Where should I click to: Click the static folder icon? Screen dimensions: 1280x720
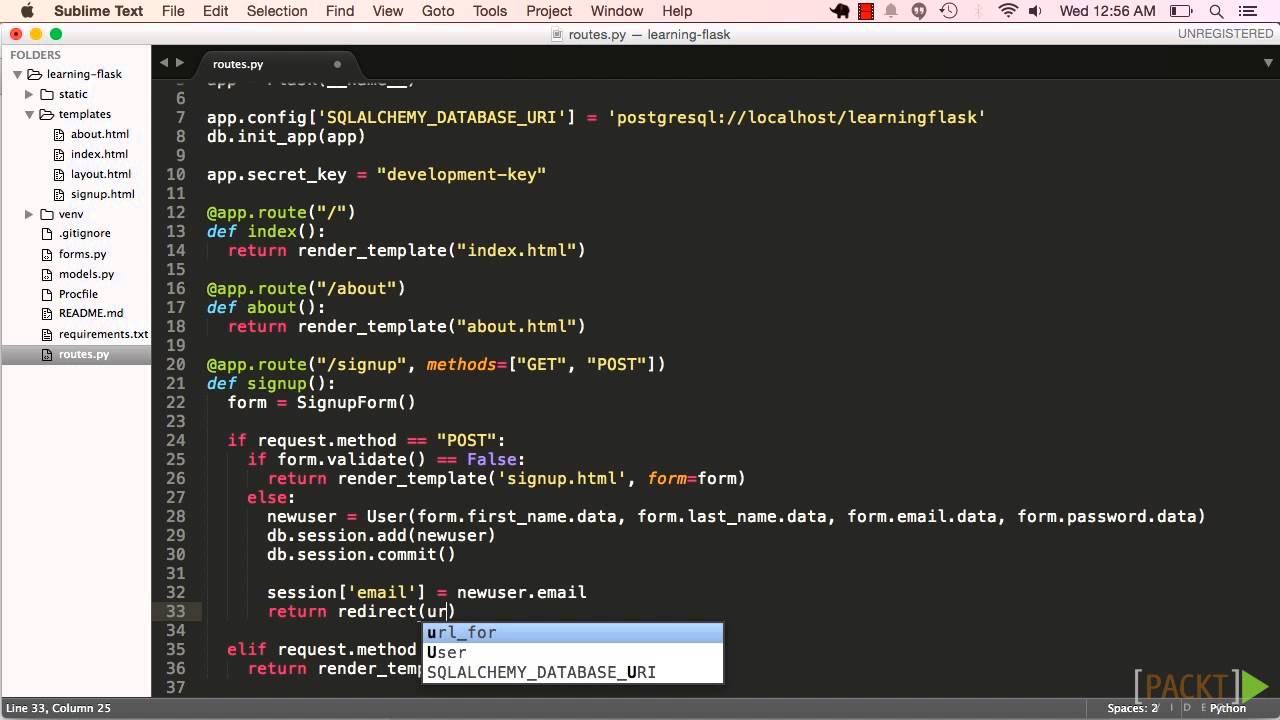pos(47,94)
